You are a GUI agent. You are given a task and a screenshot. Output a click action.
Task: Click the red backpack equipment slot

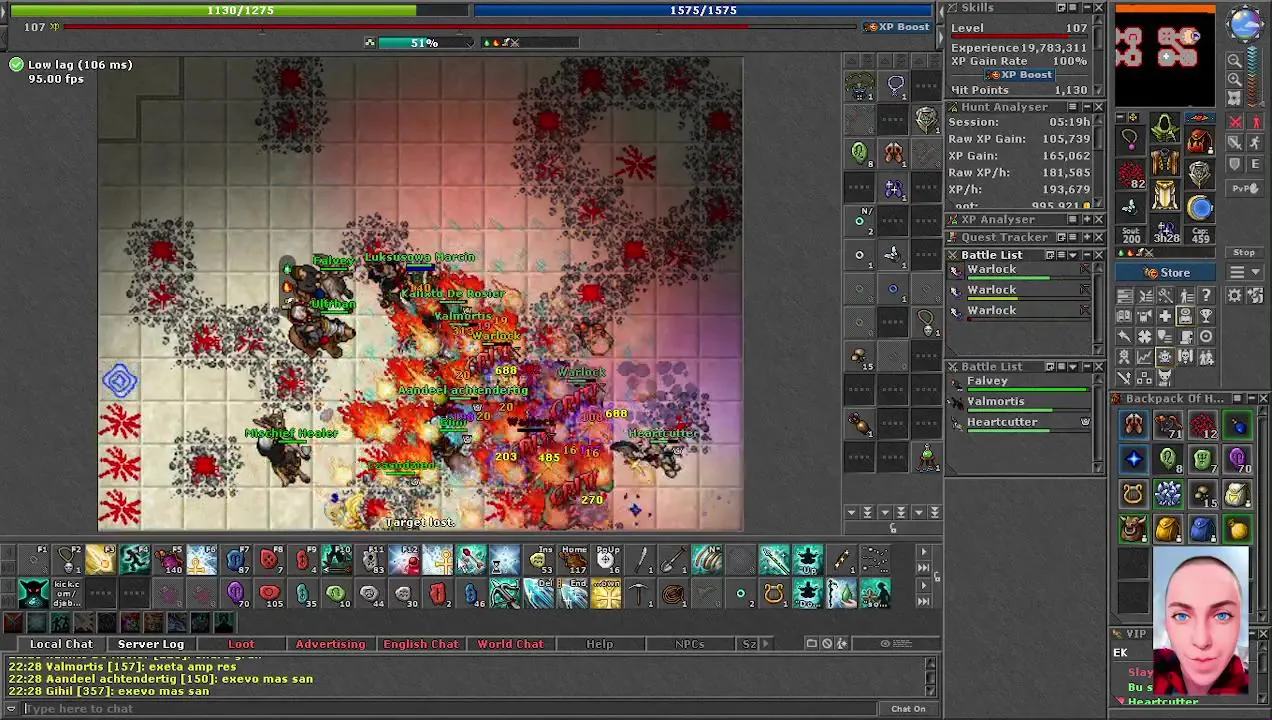click(x=1200, y=139)
